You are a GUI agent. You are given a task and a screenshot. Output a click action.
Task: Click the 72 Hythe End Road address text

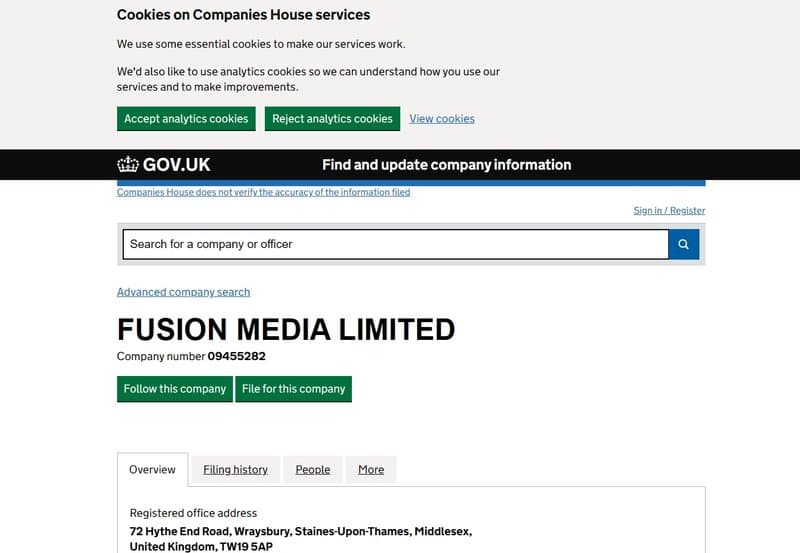pos(301,539)
